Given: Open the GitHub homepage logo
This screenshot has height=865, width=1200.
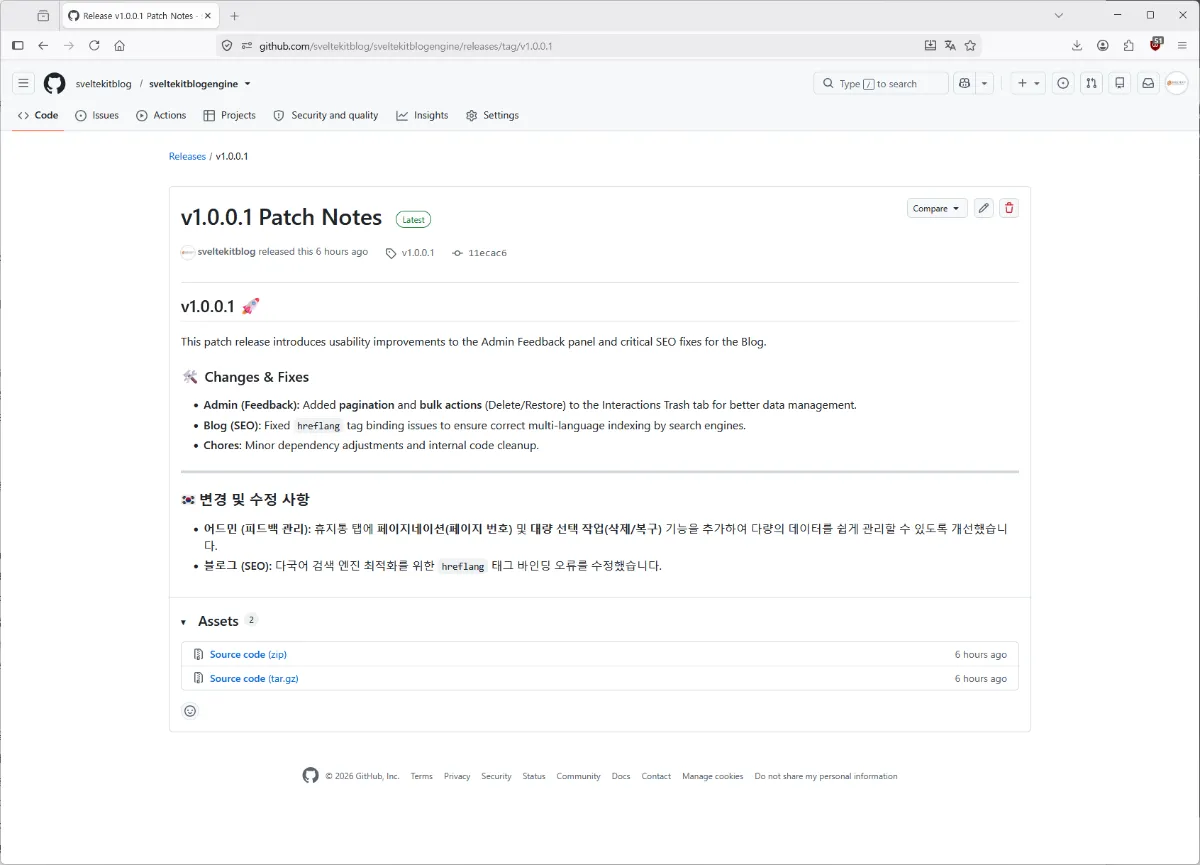Looking at the screenshot, I should (54, 84).
